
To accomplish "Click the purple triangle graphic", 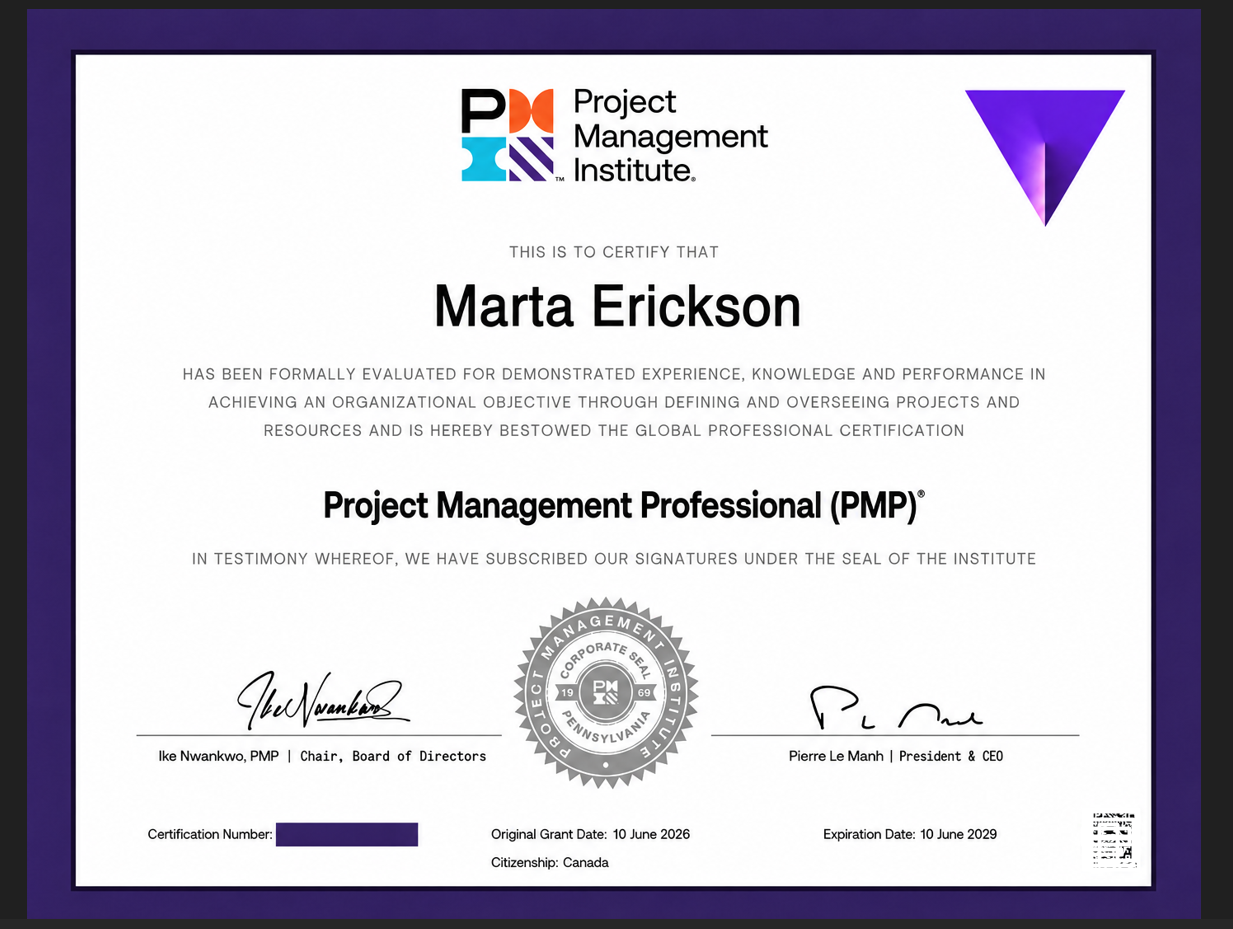I will tap(1045, 157).
